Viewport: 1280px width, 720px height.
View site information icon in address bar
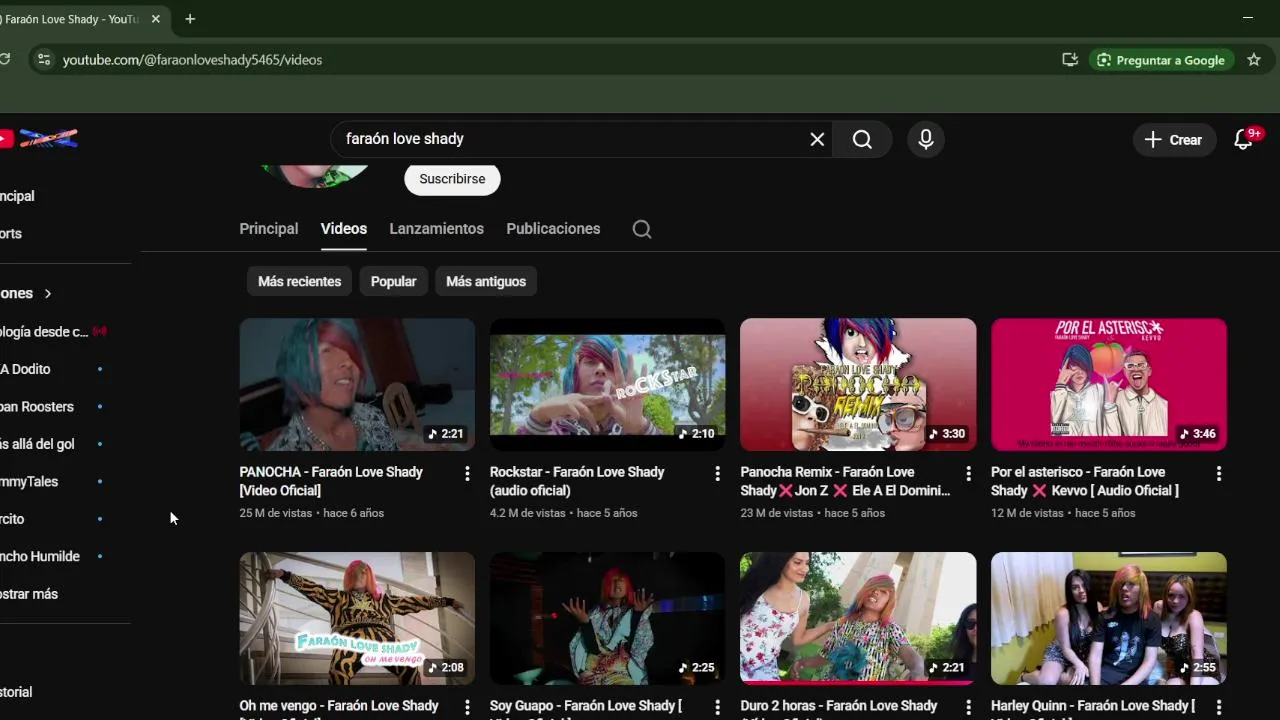[43, 60]
